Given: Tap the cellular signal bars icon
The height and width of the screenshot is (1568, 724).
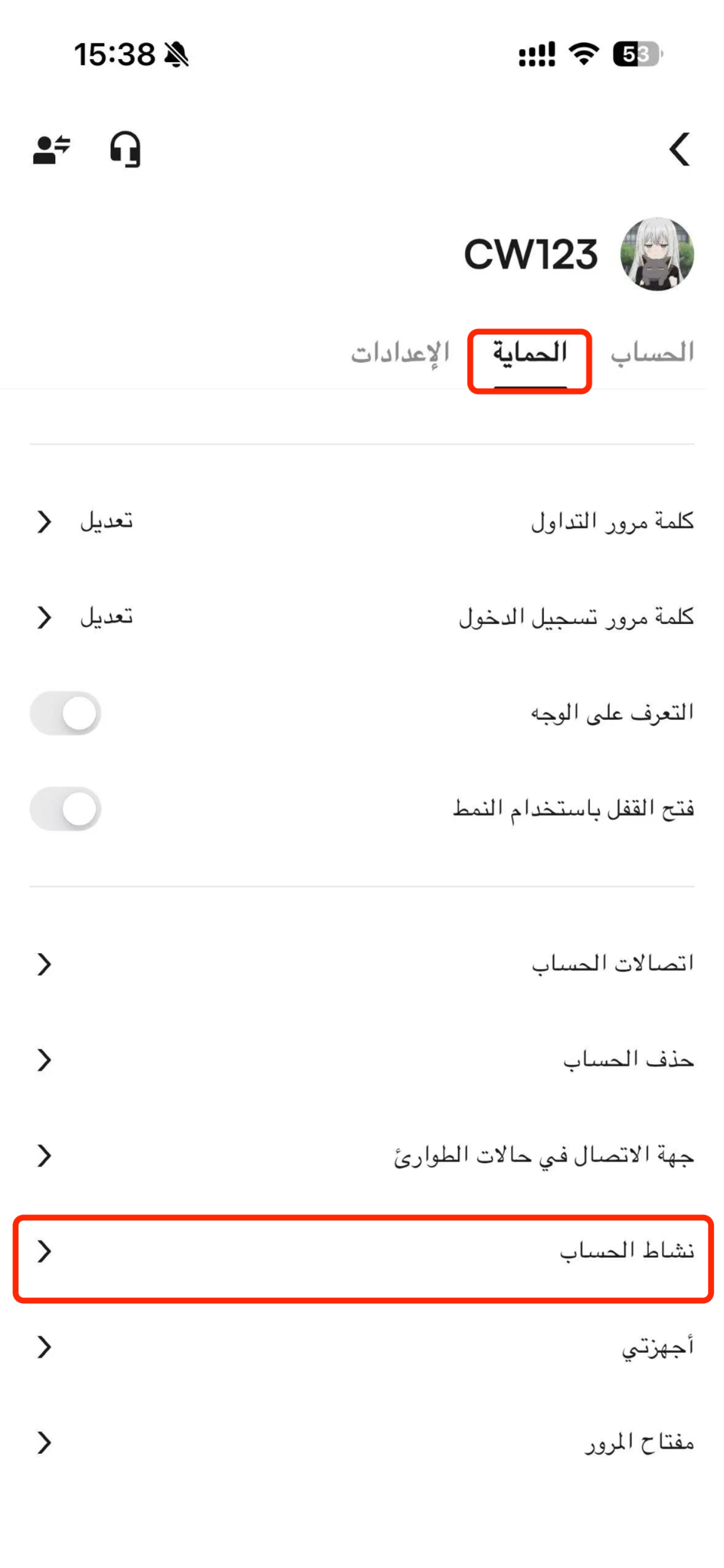Looking at the screenshot, I should 536,54.
